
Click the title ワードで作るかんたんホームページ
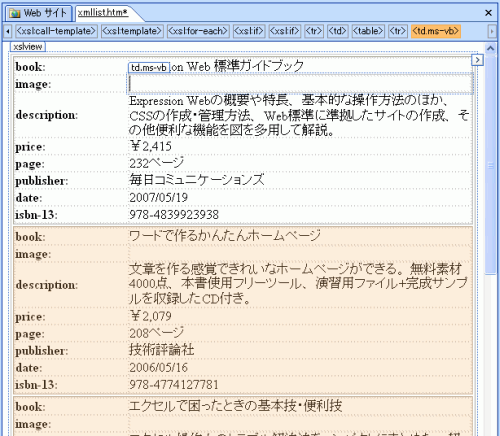225,236
